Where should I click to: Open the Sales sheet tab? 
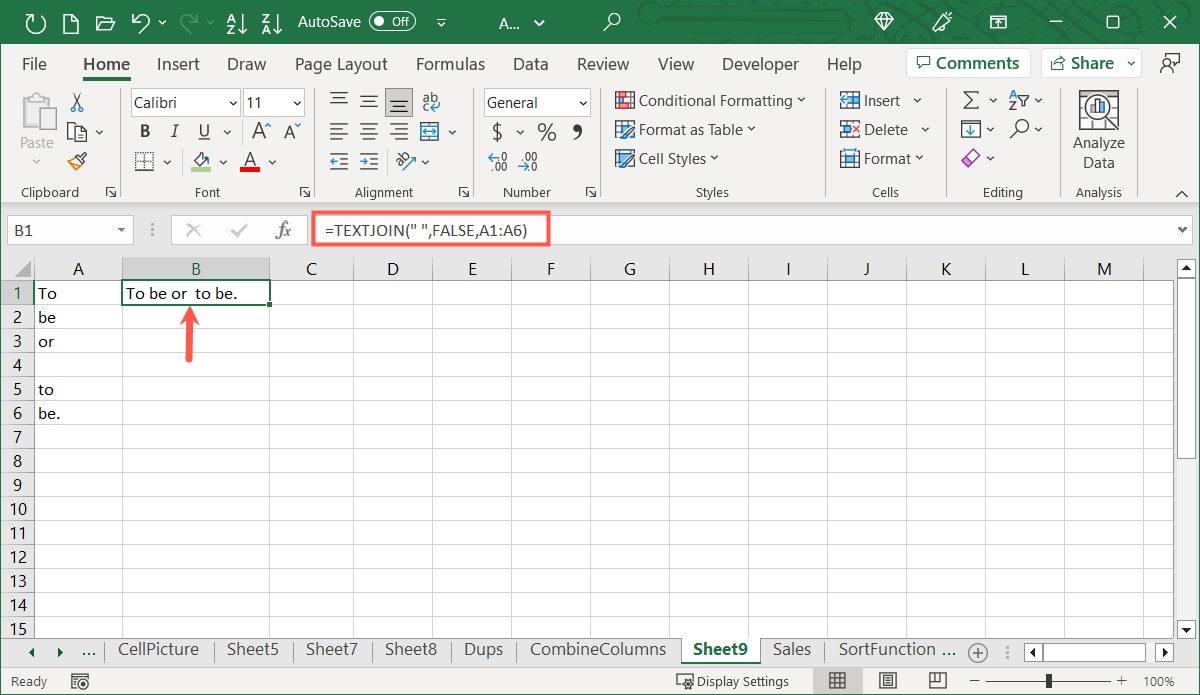coord(791,649)
